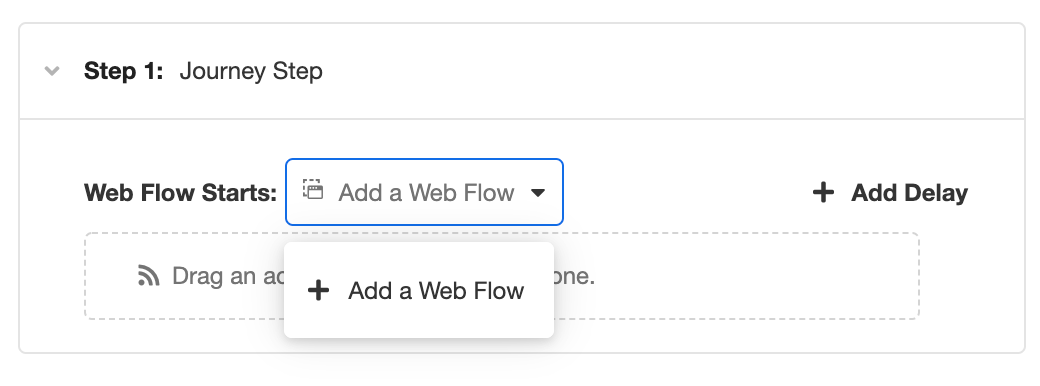Choose Add a Web Flow from popup menu
Image resolution: width=1040 pixels, height=386 pixels.
419,290
